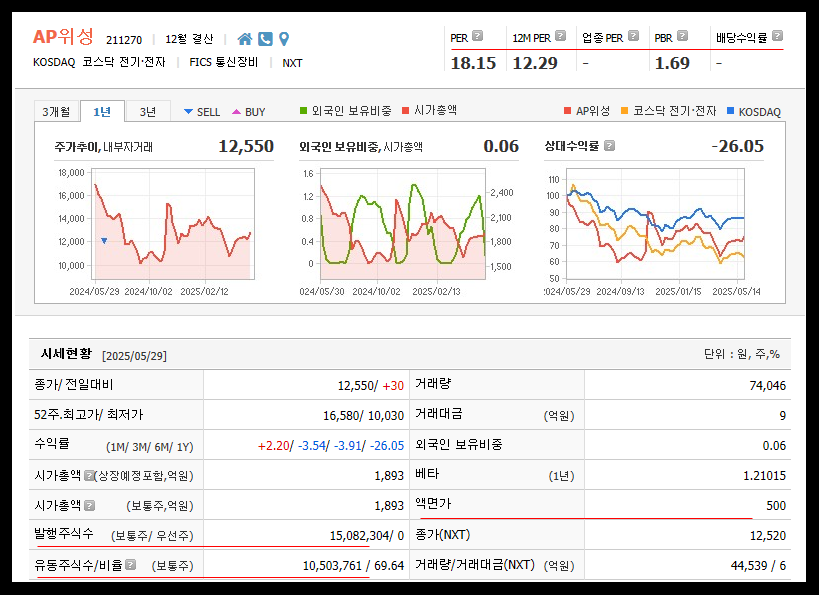Click the 외국인 보유비중 chart area
The height and width of the screenshot is (595, 819).
403,224
